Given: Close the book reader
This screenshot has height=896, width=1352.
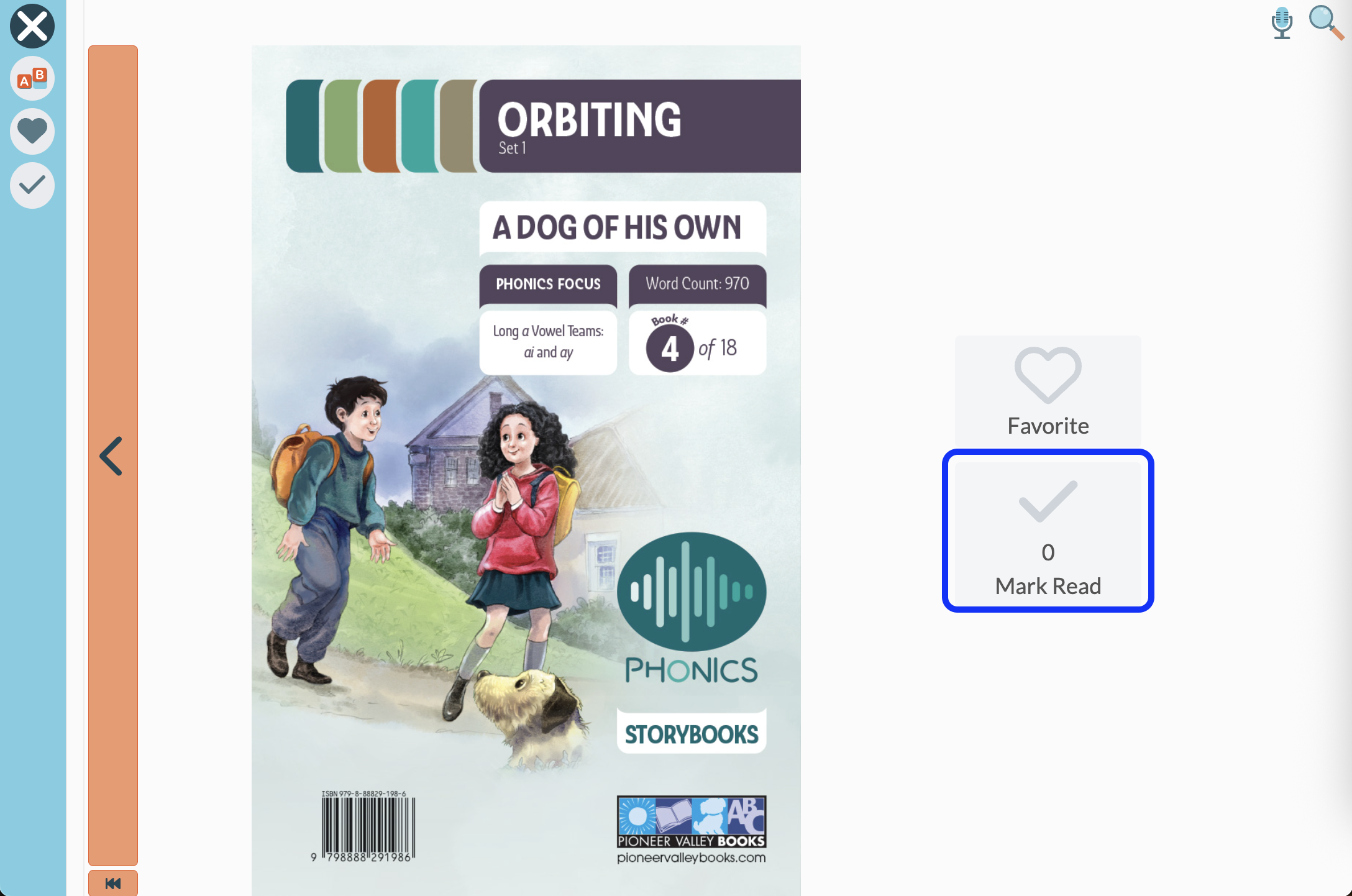Looking at the screenshot, I should 32,26.
